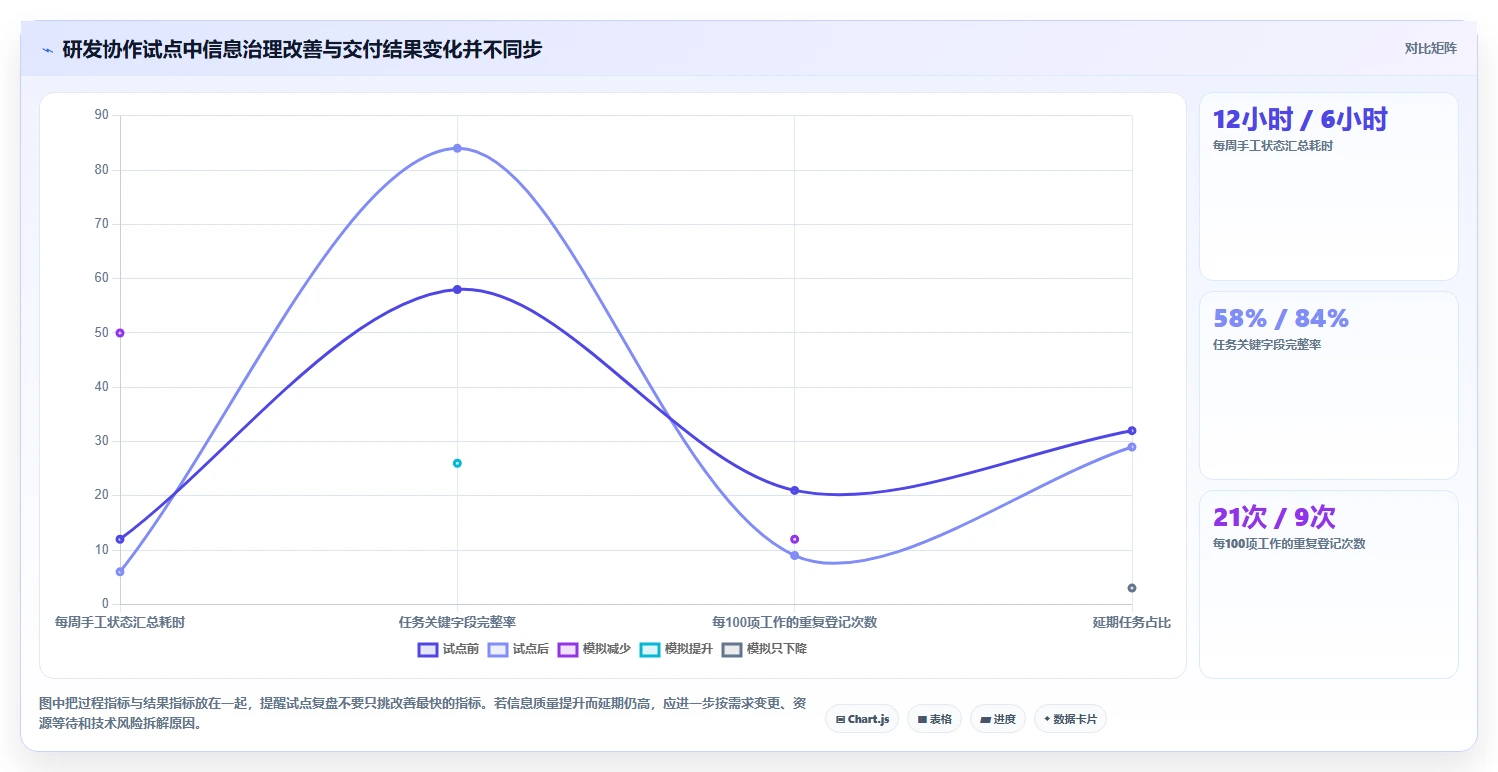Screen dimensions: 1498x772
Task: Click the 试点后 data point at 84
Action: pyautogui.click(x=457, y=148)
